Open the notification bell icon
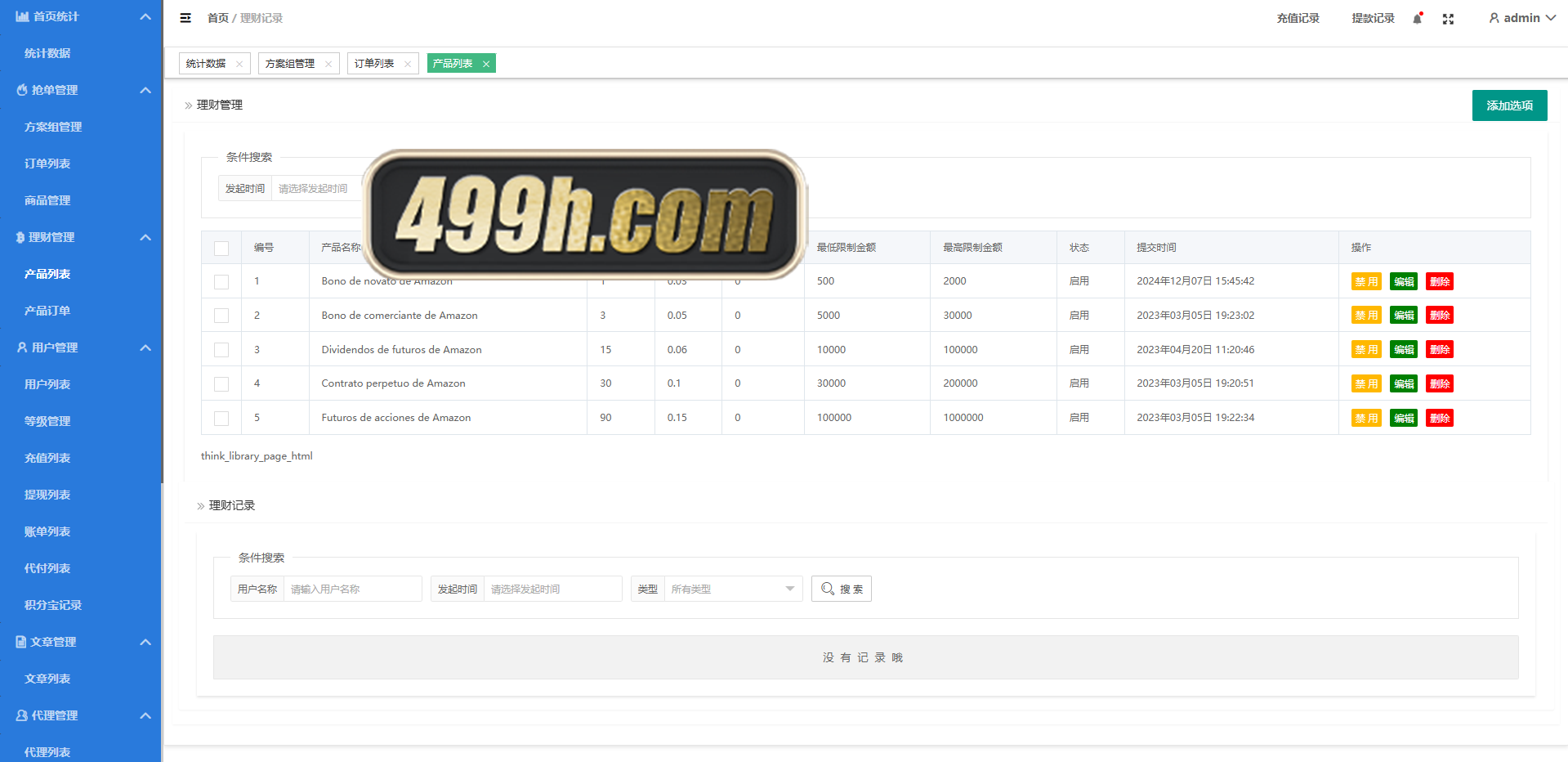 [x=1418, y=18]
